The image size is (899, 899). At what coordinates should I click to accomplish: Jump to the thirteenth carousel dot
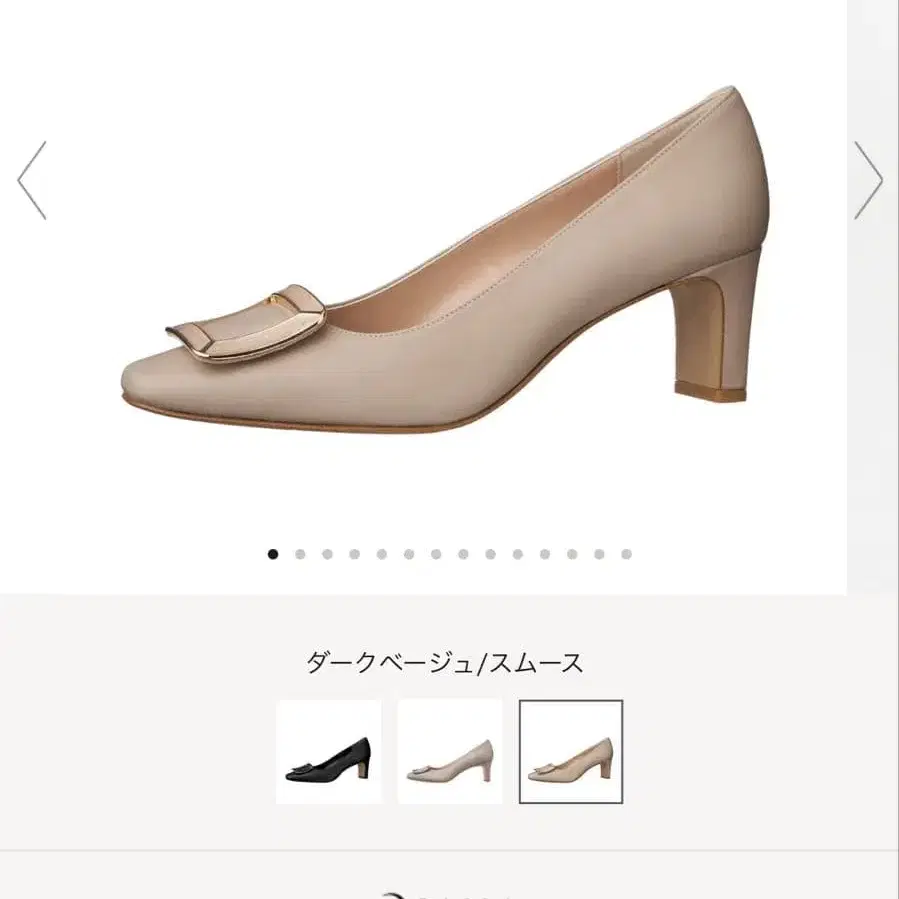pos(599,554)
